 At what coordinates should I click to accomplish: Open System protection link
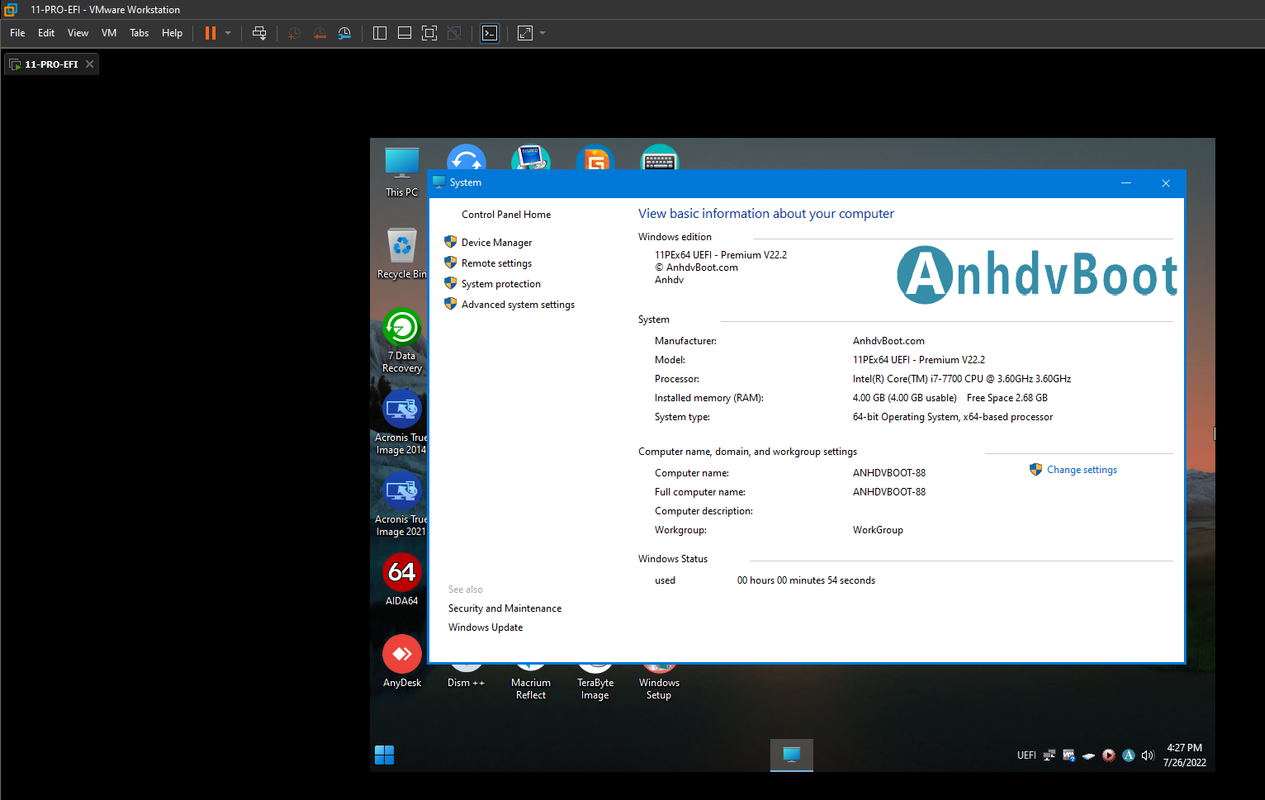pos(501,284)
